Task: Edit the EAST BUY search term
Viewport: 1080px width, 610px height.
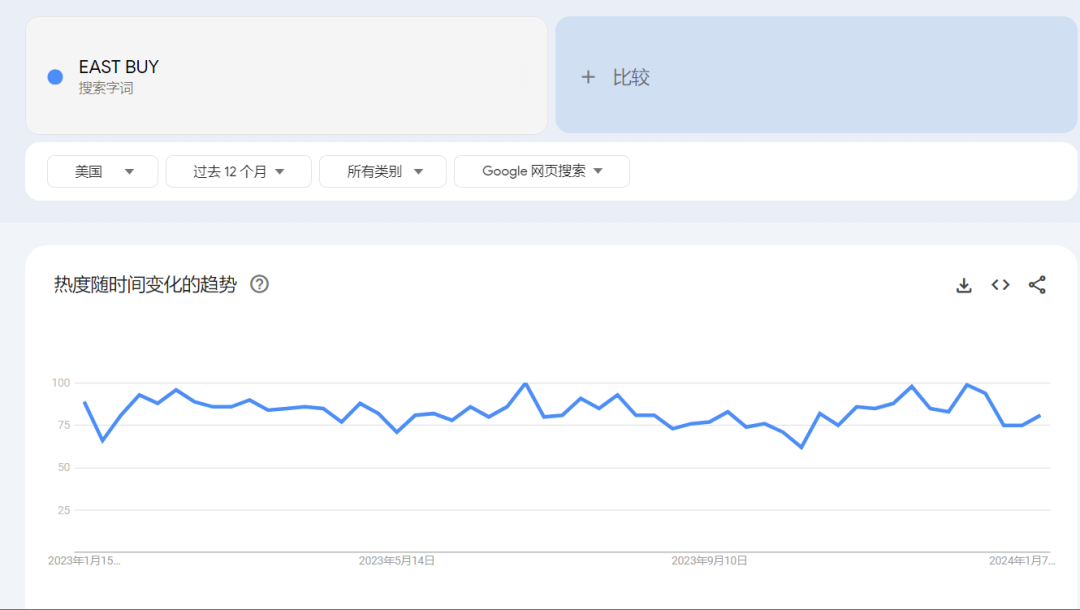Action: click(119, 67)
